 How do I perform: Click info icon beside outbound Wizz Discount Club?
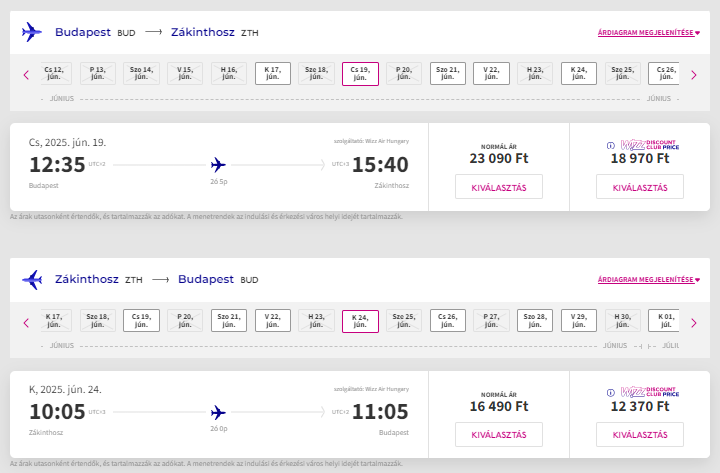(x=611, y=146)
